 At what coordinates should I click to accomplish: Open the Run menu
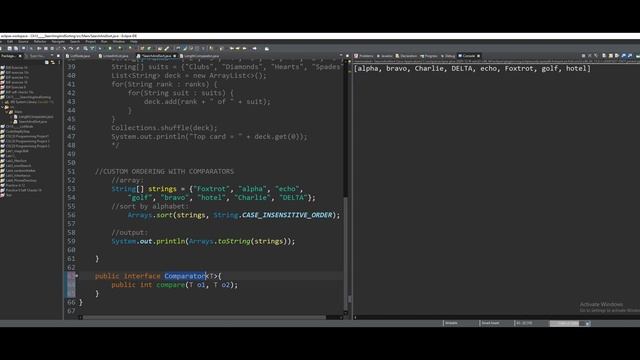tap(104, 42)
